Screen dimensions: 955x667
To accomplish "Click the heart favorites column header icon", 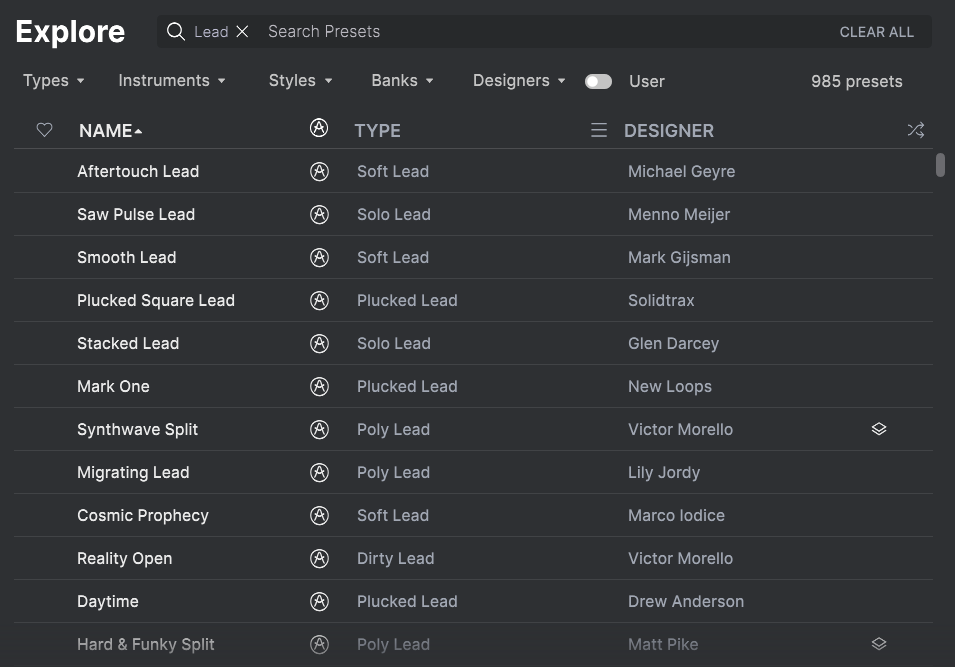I will (44, 130).
